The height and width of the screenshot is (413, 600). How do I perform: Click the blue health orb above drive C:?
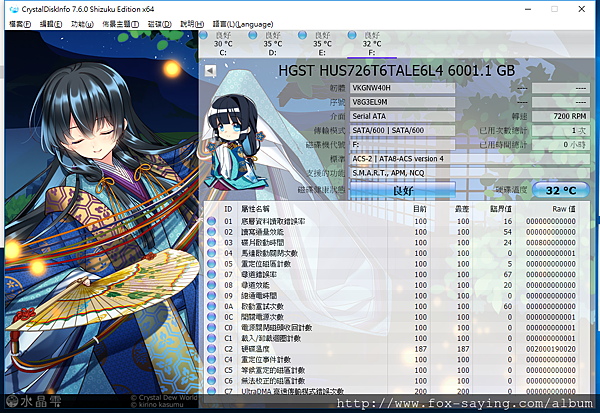203,35
